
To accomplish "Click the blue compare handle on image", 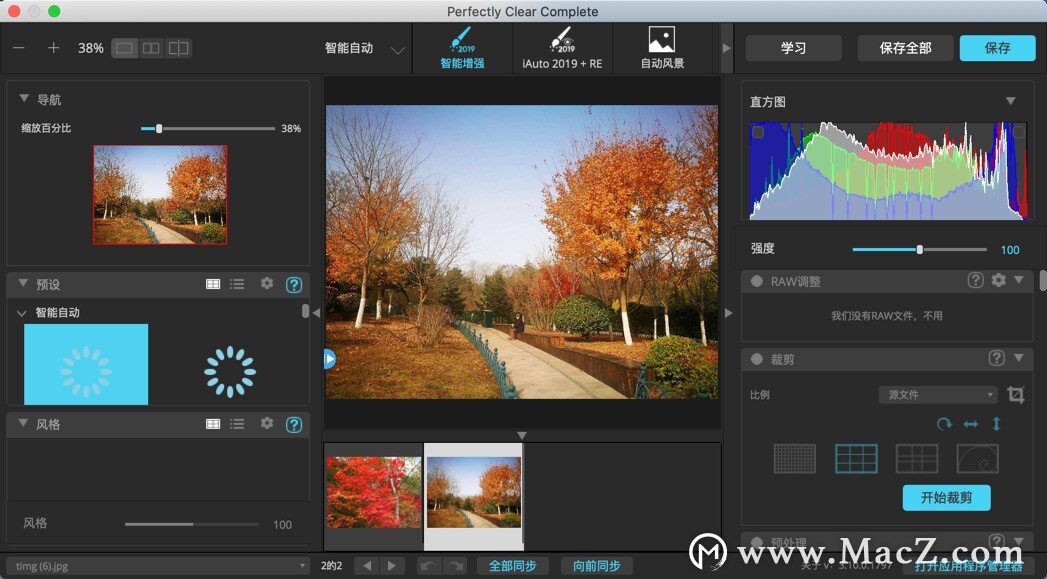I will tap(329, 359).
